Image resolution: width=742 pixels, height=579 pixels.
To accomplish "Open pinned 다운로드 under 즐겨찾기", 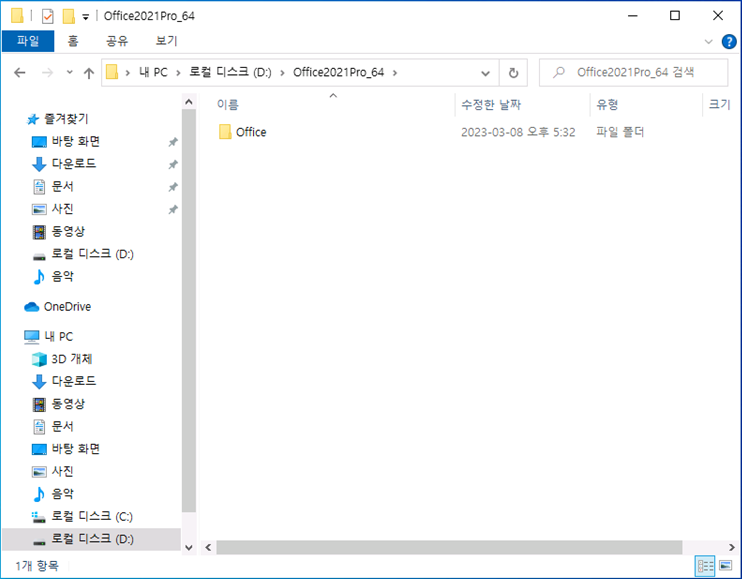I will pyautogui.click(x=74, y=163).
